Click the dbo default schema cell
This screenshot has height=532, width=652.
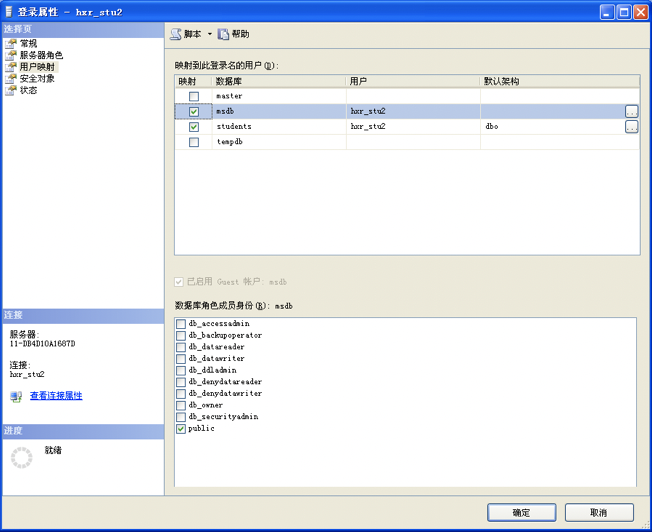click(552, 126)
